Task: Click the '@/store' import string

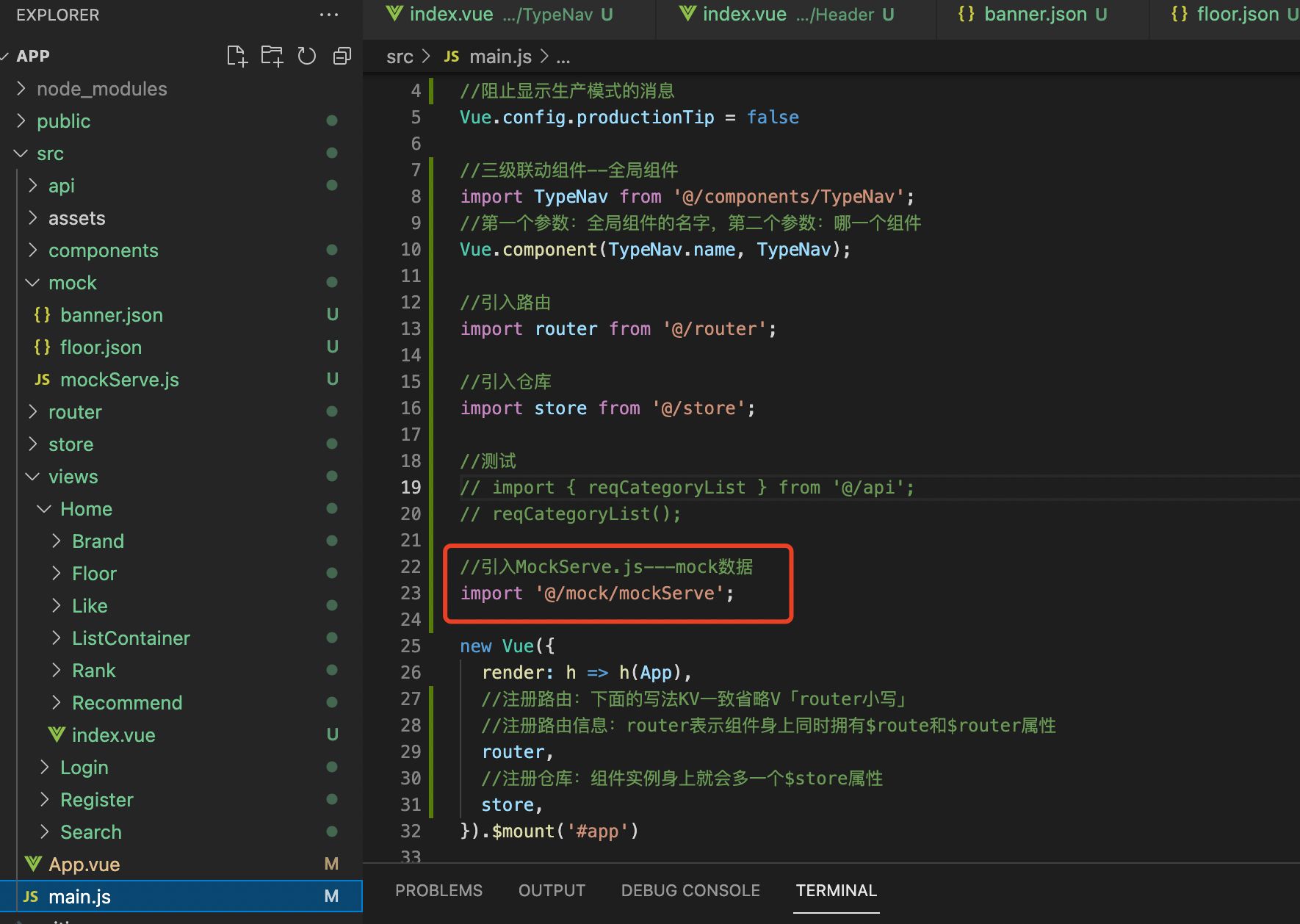Action: coord(703,408)
